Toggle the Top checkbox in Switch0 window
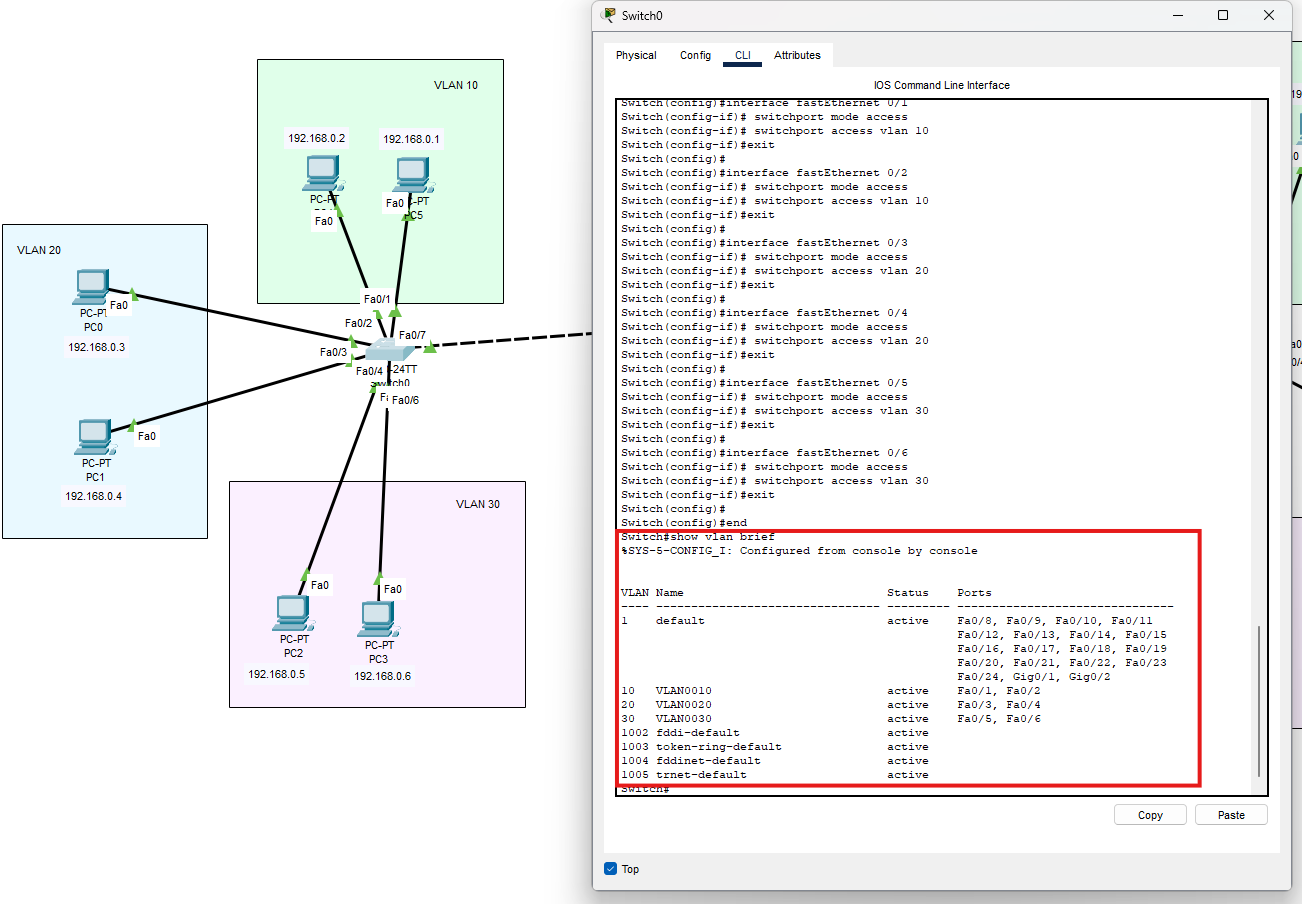 (x=611, y=869)
